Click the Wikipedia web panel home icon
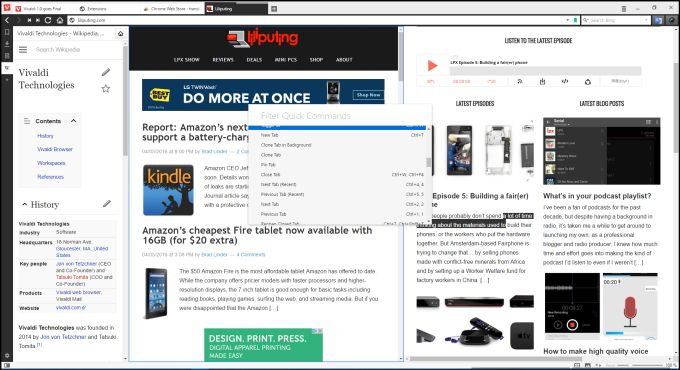The height and width of the screenshot is (370, 680). (121, 33)
